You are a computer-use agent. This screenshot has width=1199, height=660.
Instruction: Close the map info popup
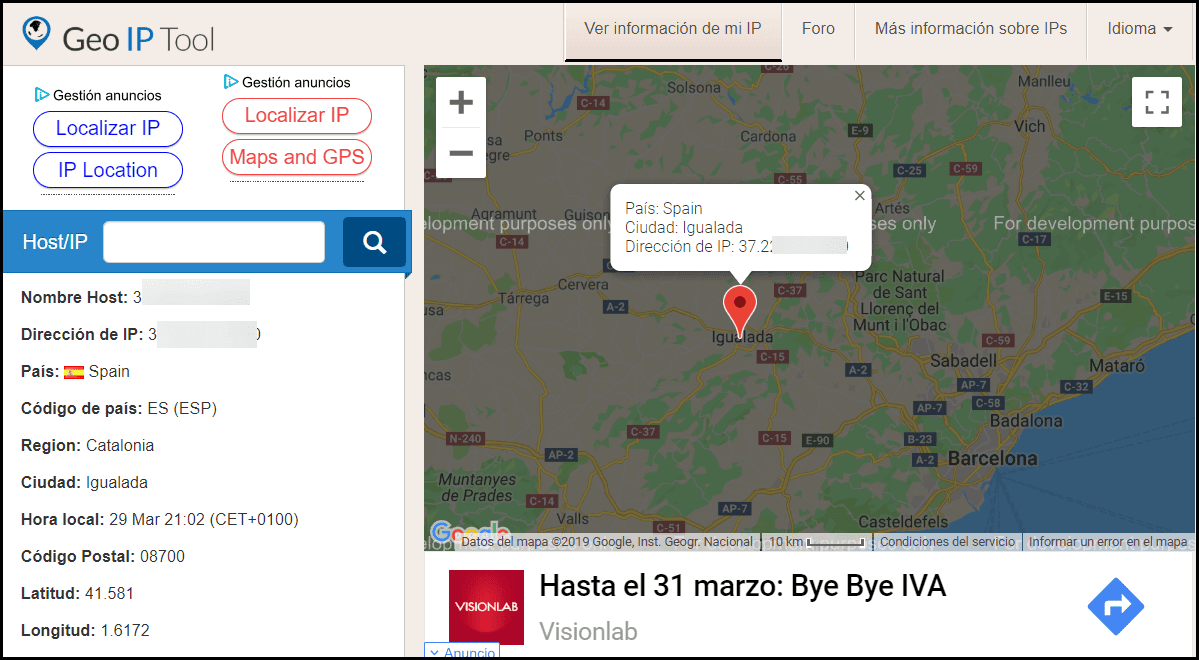tap(859, 196)
